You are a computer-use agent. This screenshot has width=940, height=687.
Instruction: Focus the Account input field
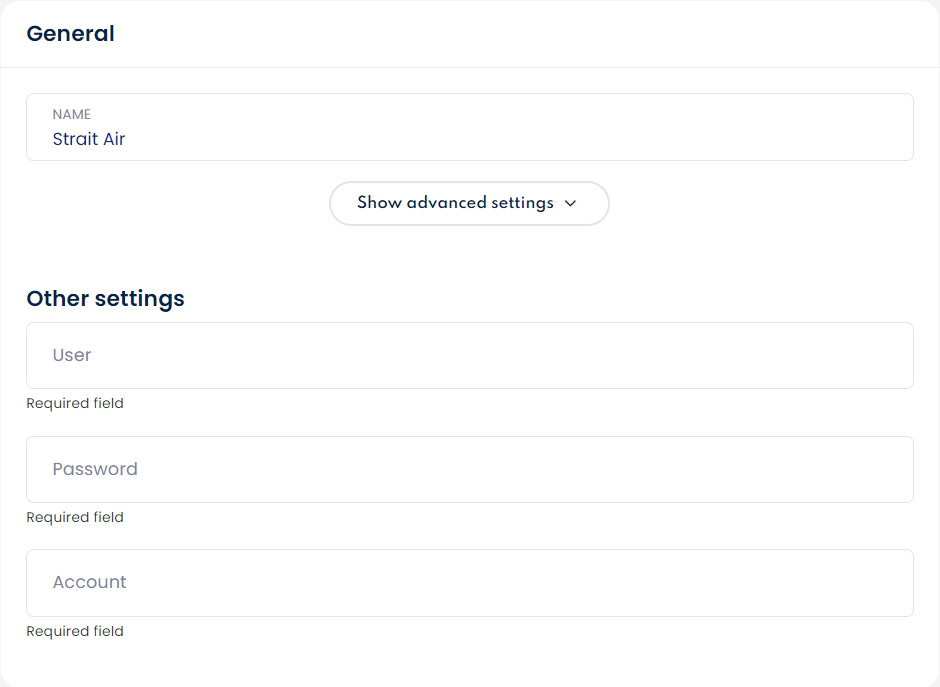pos(469,582)
